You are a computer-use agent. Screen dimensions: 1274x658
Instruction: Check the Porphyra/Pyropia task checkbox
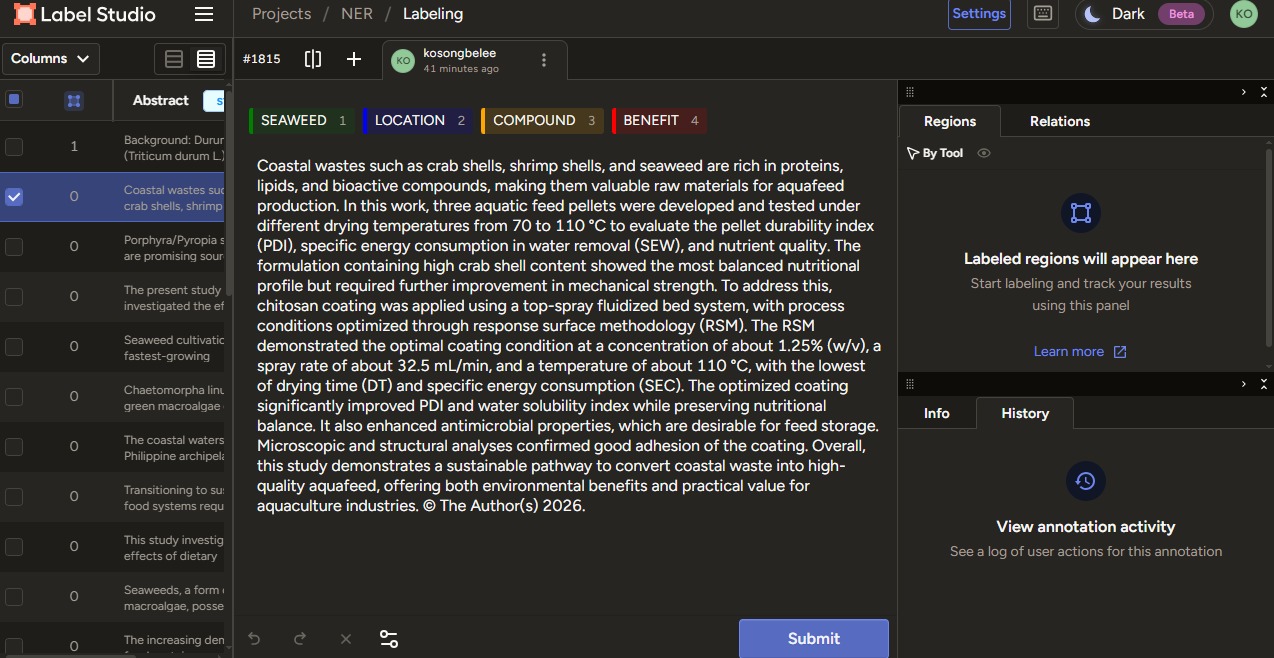coord(14,247)
